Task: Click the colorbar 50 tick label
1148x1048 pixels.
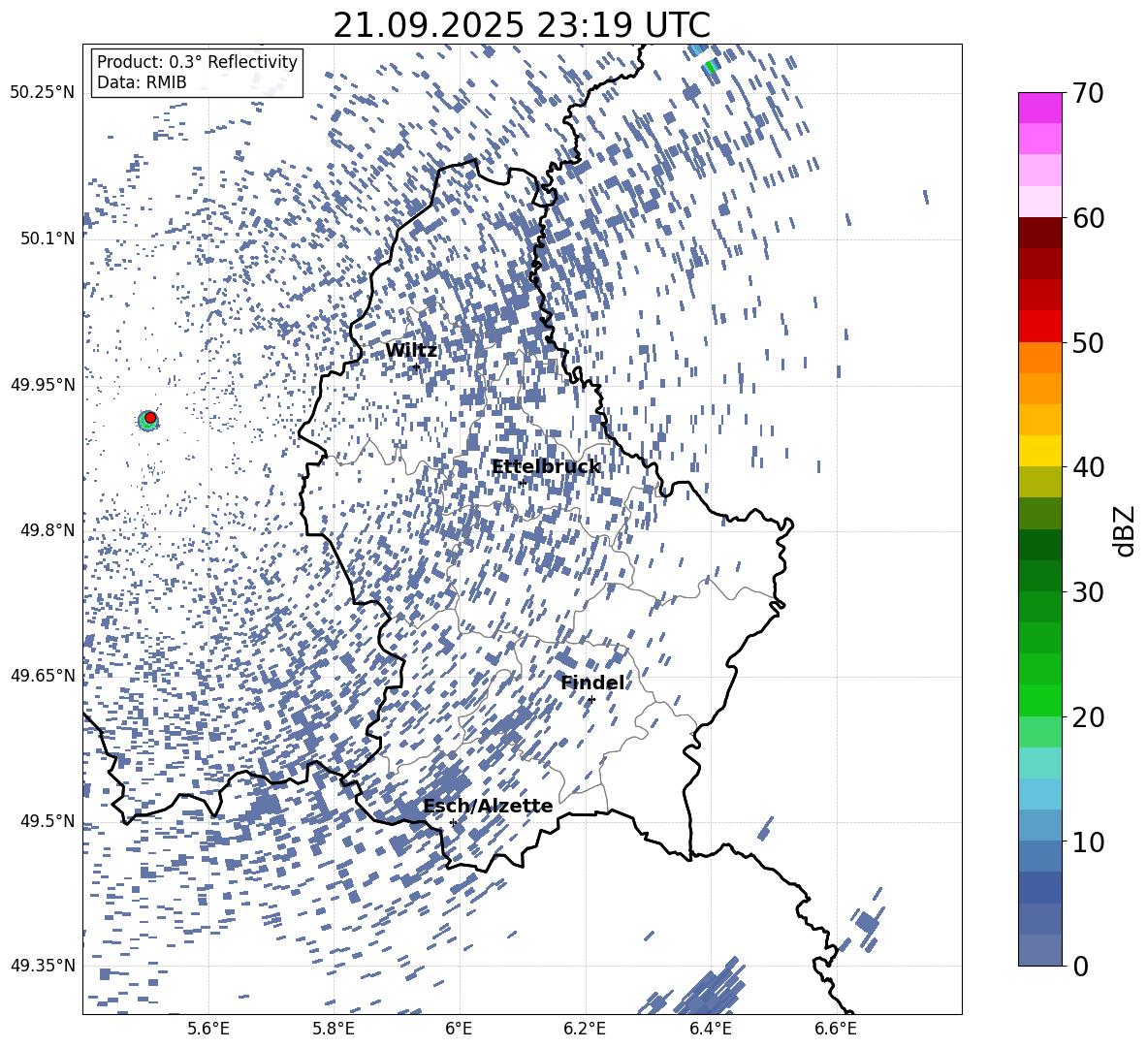Action: [1089, 342]
